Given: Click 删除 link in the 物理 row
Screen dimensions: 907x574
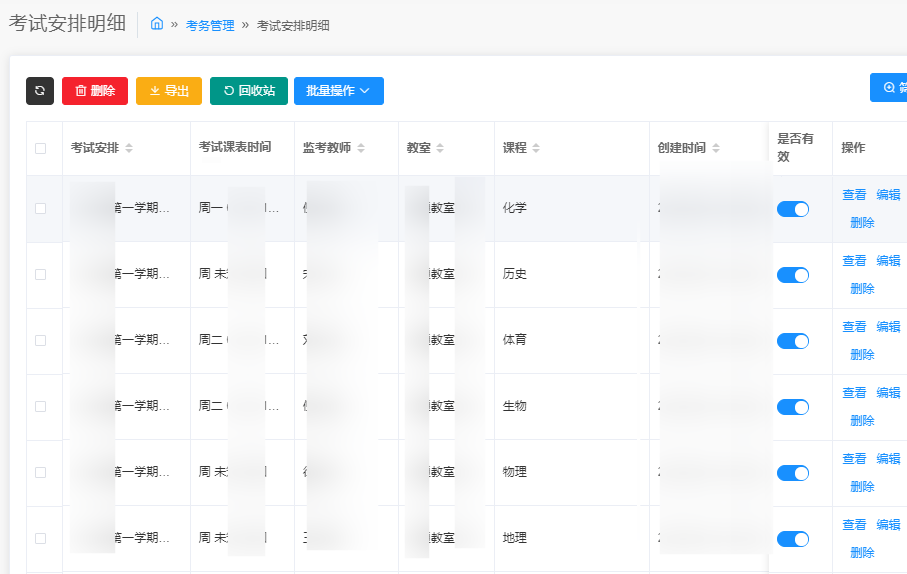Looking at the screenshot, I should [862, 487].
